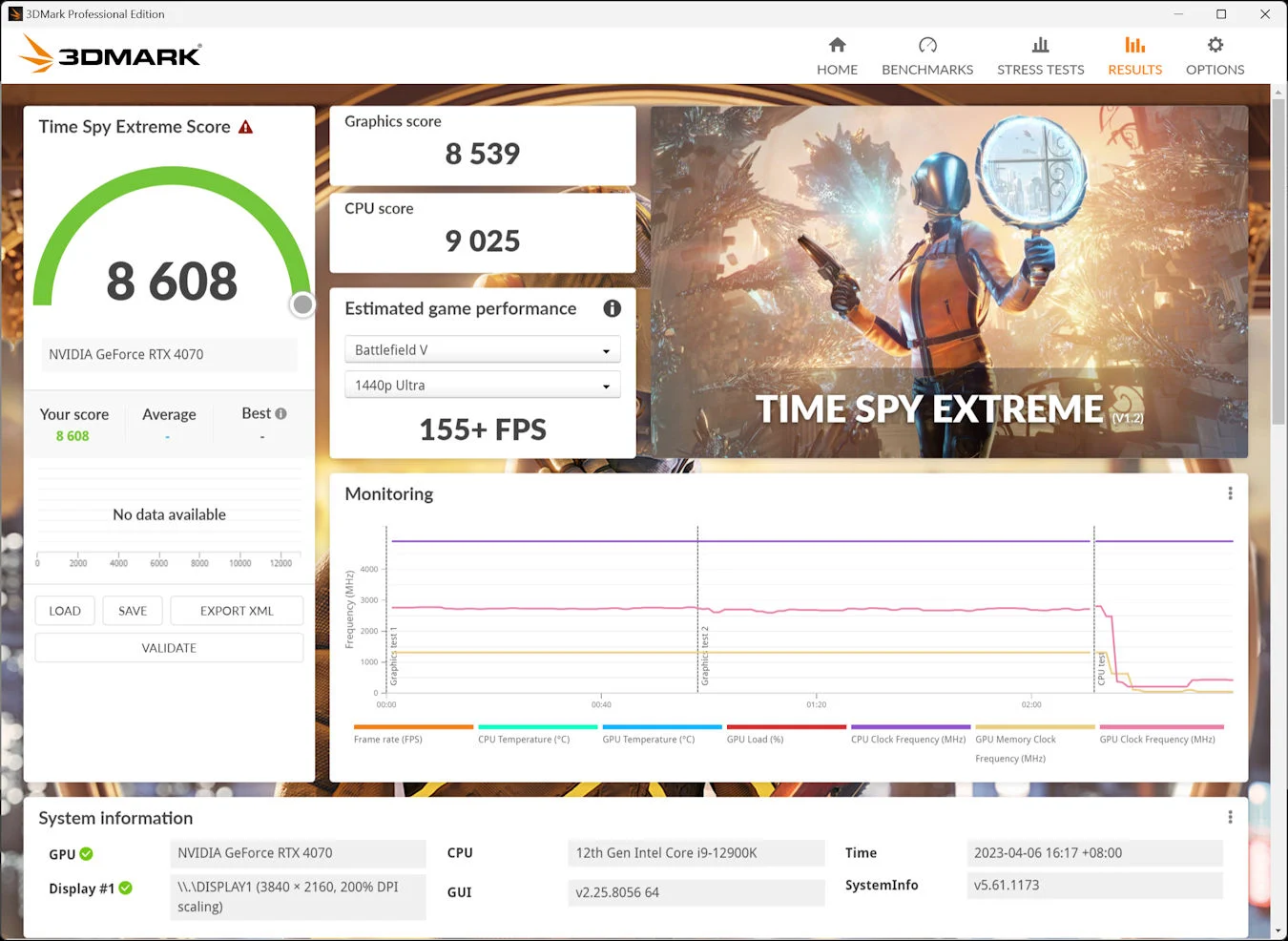1288x941 pixels.
Task: Click the DISPLAY1 3840 × 2160 value
Action: 298,897
